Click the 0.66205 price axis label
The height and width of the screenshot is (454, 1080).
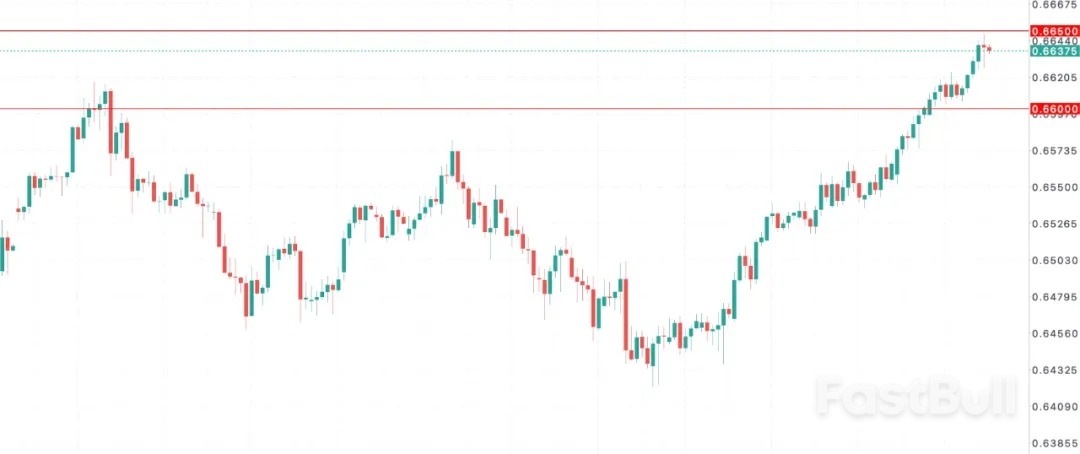coord(1053,77)
